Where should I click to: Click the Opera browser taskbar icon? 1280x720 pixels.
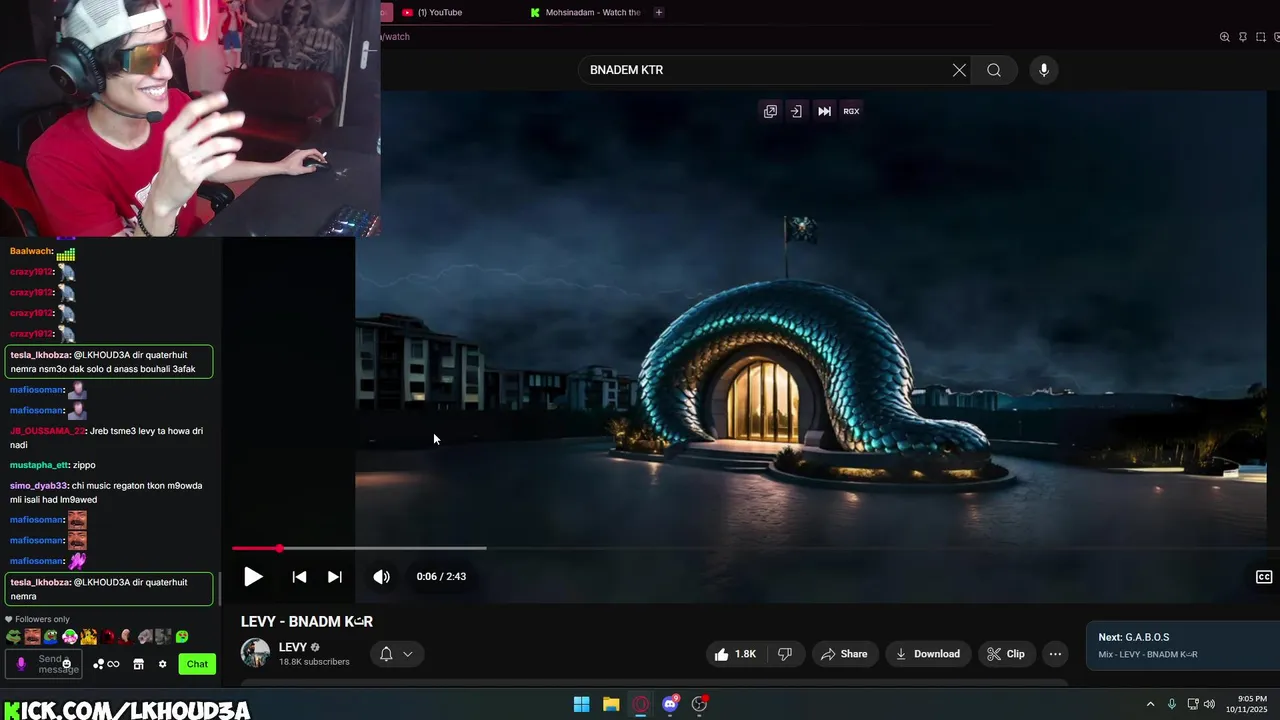pyautogui.click(x=641, y=704)
